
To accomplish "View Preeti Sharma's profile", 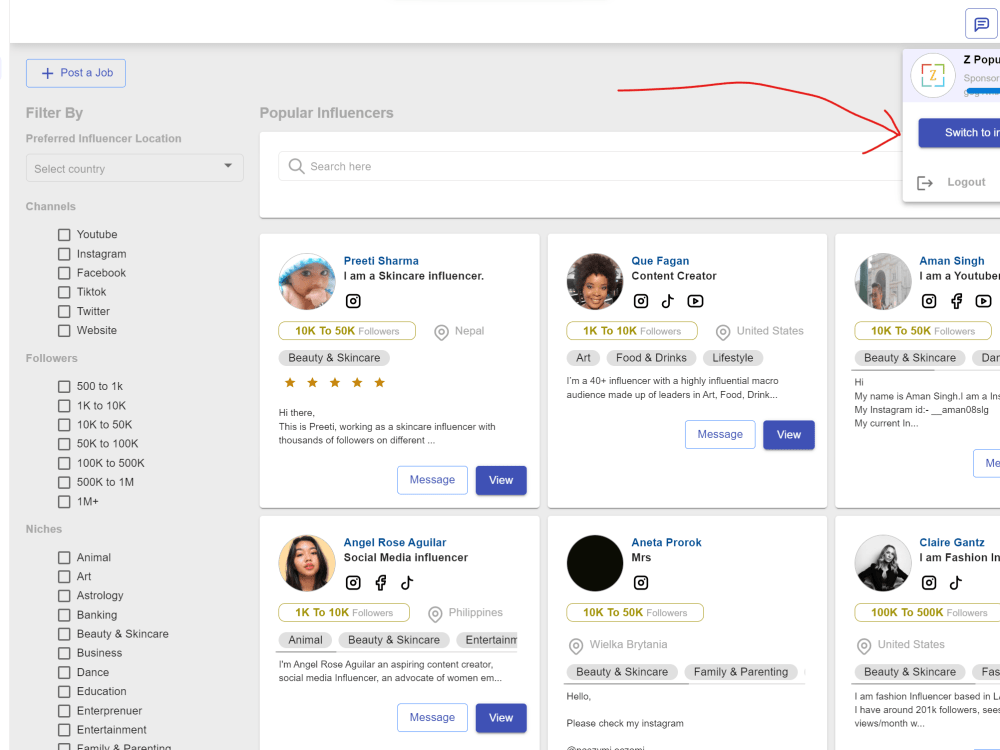I will pyautogui.click(x=501, y=480).
